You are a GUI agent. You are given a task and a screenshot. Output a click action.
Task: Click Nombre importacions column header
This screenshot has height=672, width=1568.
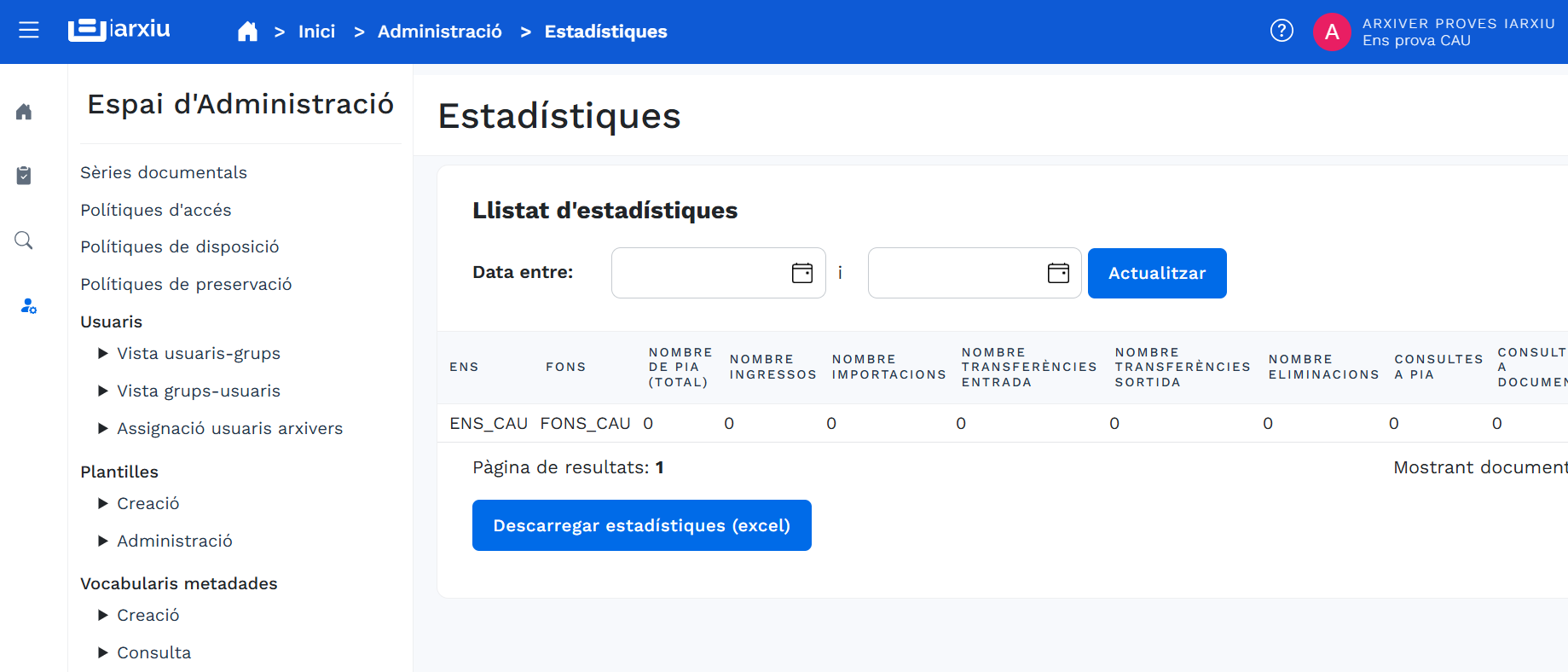888,367
